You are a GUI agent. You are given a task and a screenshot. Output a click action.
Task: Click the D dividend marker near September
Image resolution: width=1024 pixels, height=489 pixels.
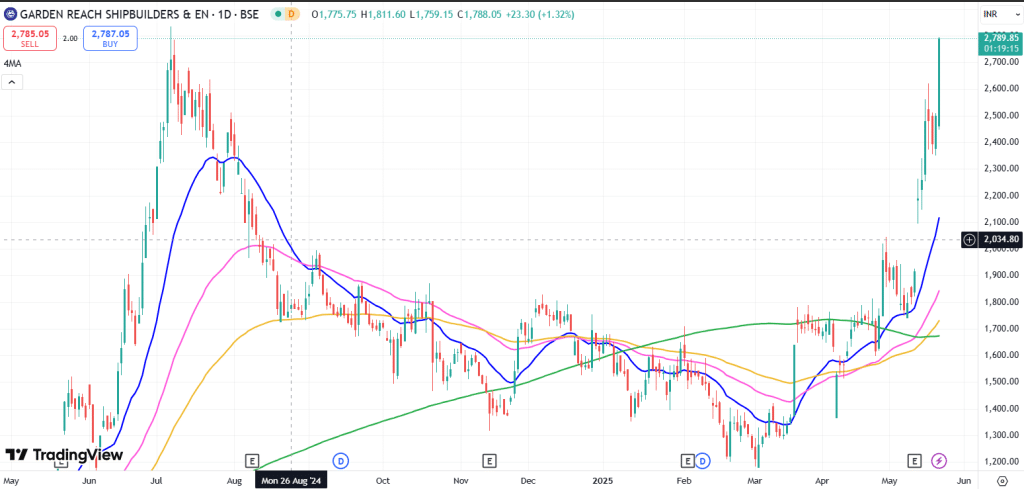pyautogui.click(x=340, y=461)
